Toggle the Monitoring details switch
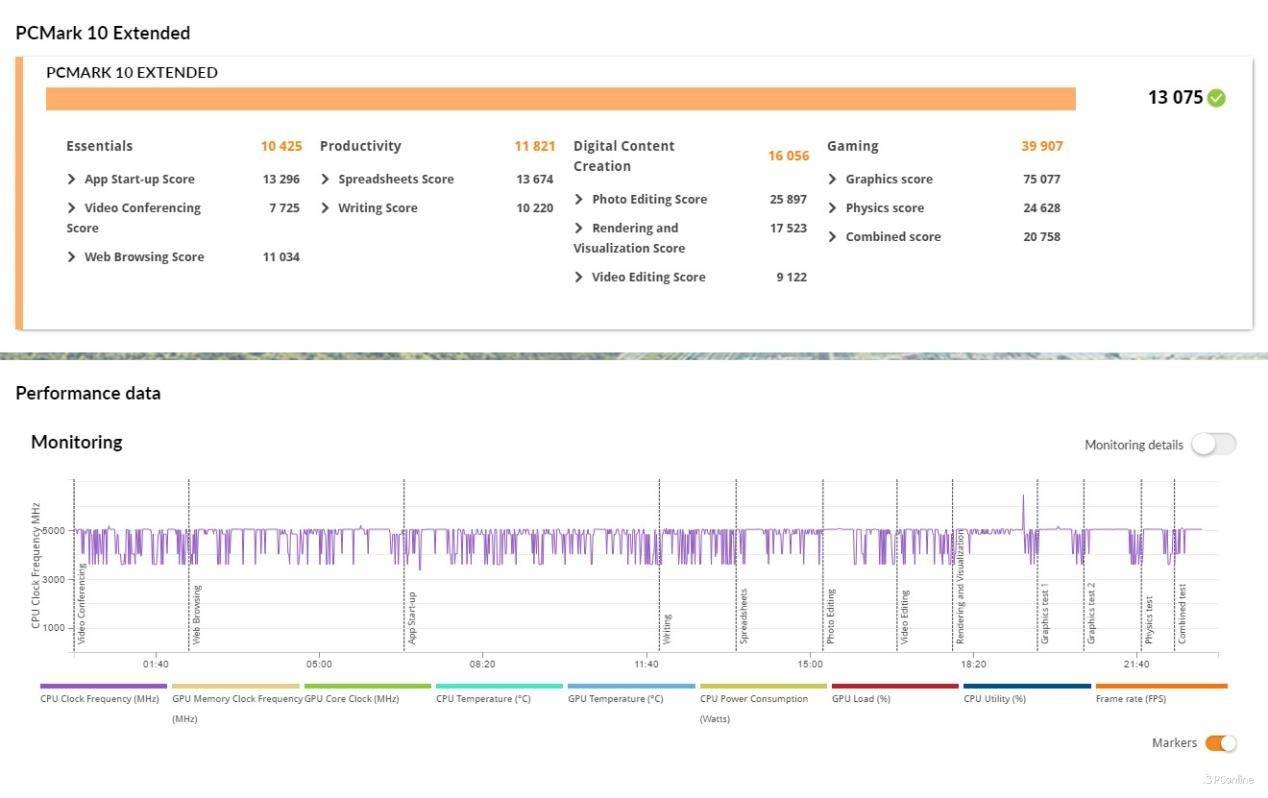 1212,445
